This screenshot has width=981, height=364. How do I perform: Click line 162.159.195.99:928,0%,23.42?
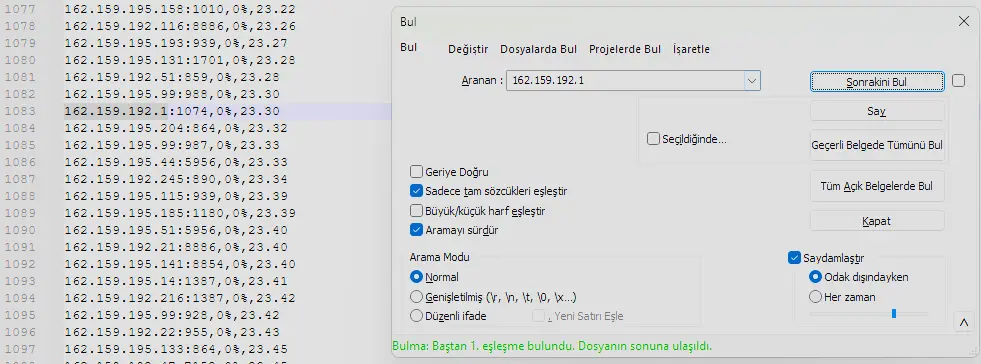pyautogui.click(x=172, y=315)
